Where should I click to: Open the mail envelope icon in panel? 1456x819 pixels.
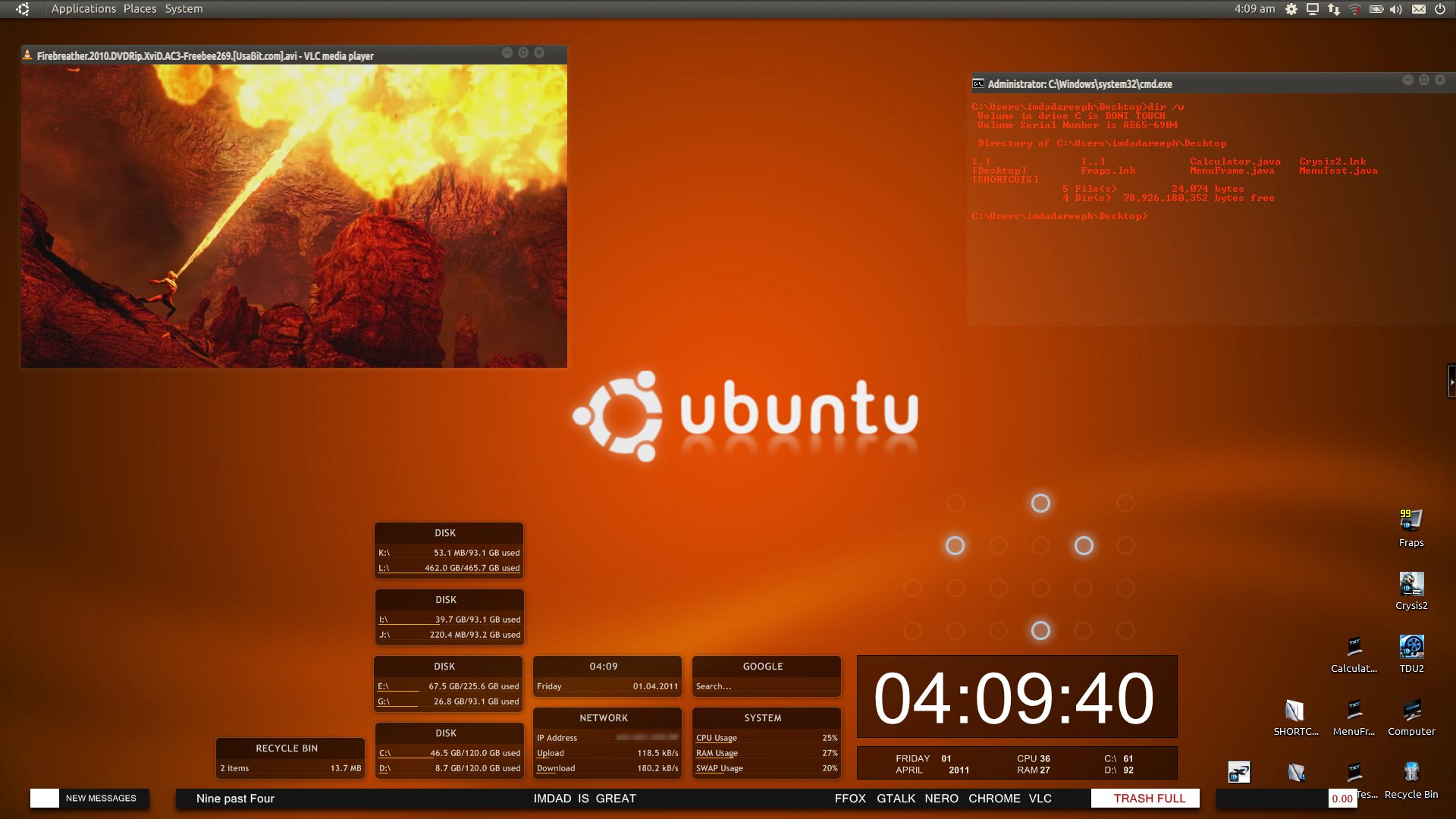click(x=1418, y=9)
